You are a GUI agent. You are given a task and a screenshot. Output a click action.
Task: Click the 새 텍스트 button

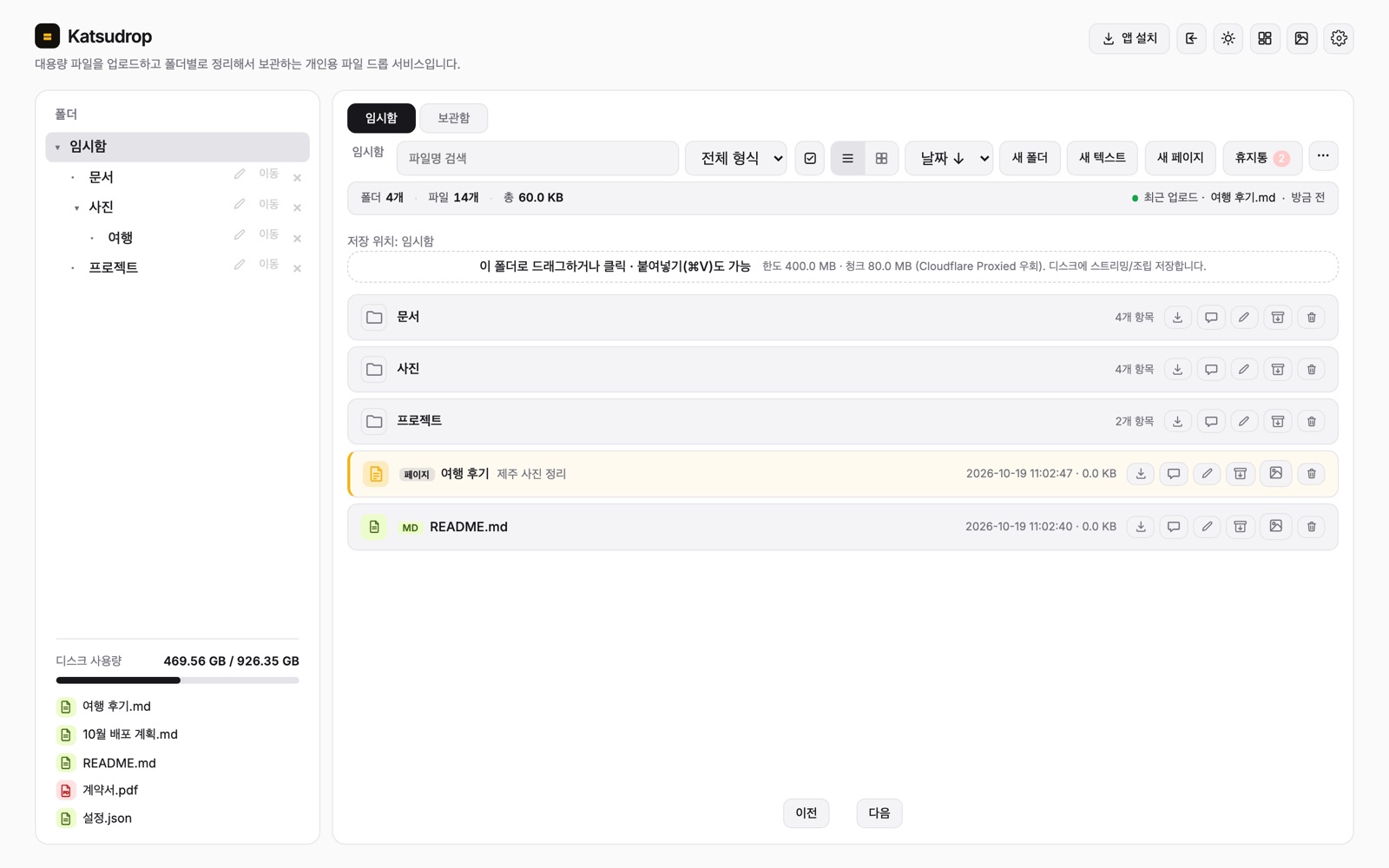[x=1103, y=158]
